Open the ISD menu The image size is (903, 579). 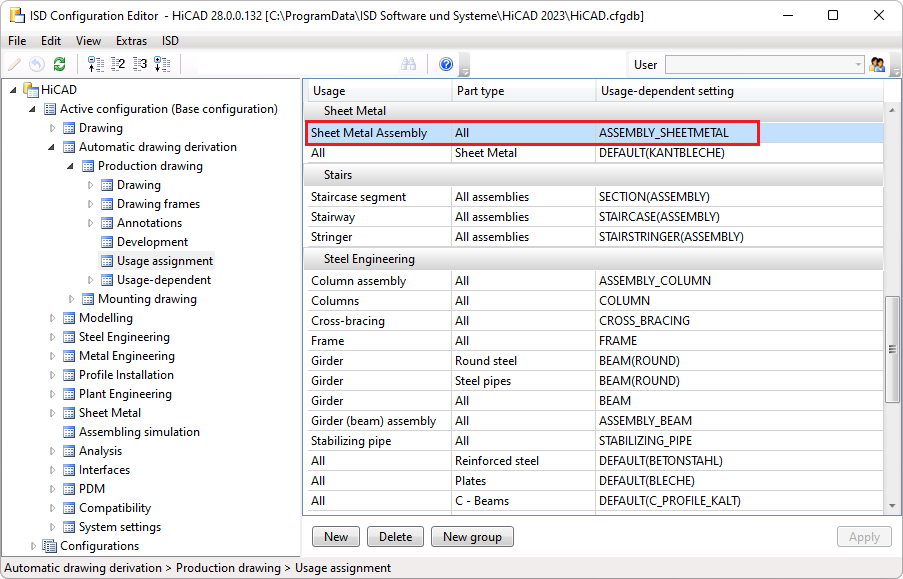click(x=170, y=41)
